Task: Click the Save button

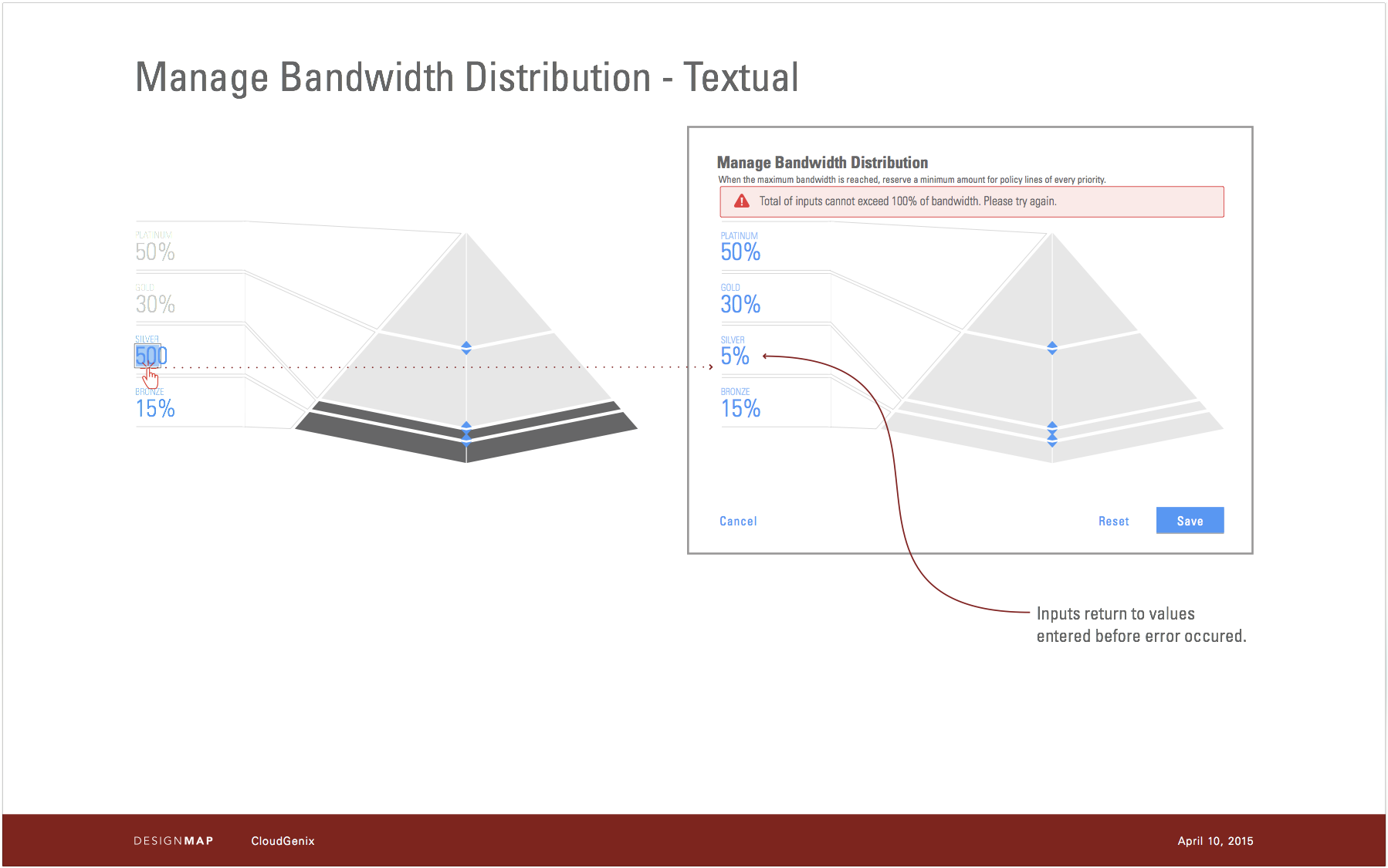Action: 1189,521
